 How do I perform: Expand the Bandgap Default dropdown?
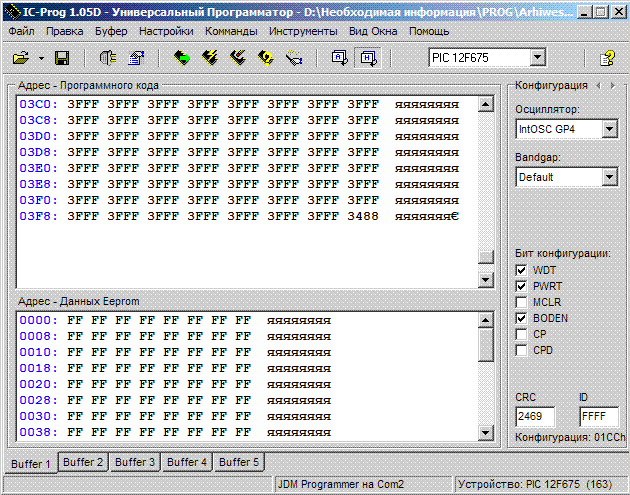[609, 177]
